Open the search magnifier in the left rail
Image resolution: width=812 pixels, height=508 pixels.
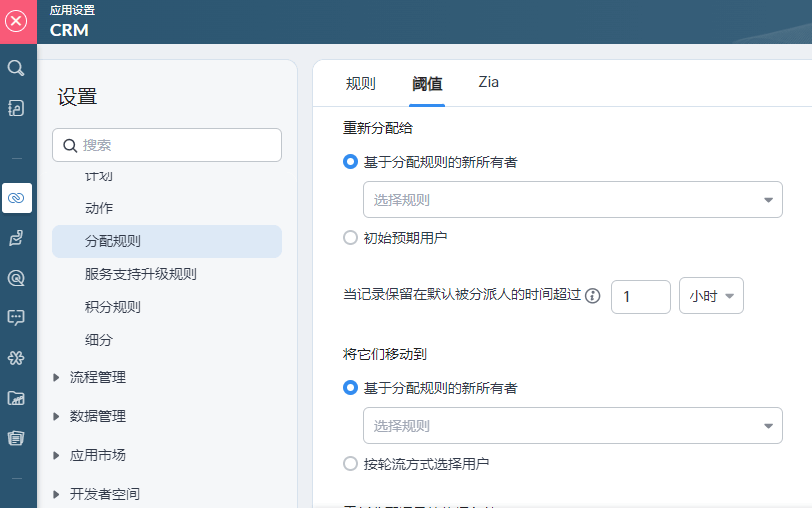coord(16,68)
